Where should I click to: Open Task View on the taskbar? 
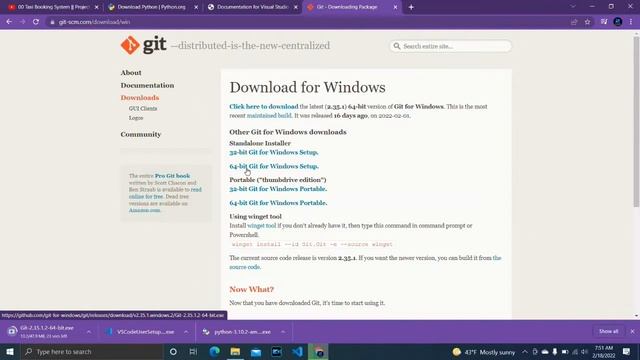(x=193, y=351)
